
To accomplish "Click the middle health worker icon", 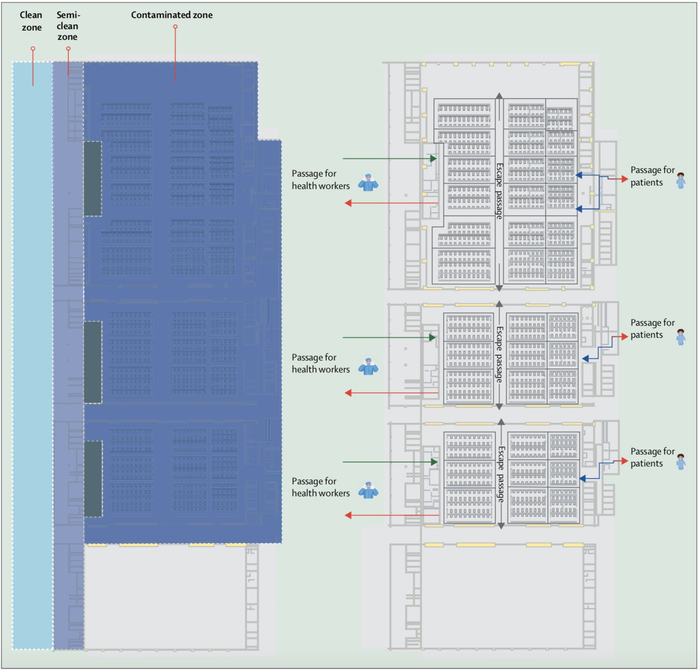I will (x=368, y=366).
